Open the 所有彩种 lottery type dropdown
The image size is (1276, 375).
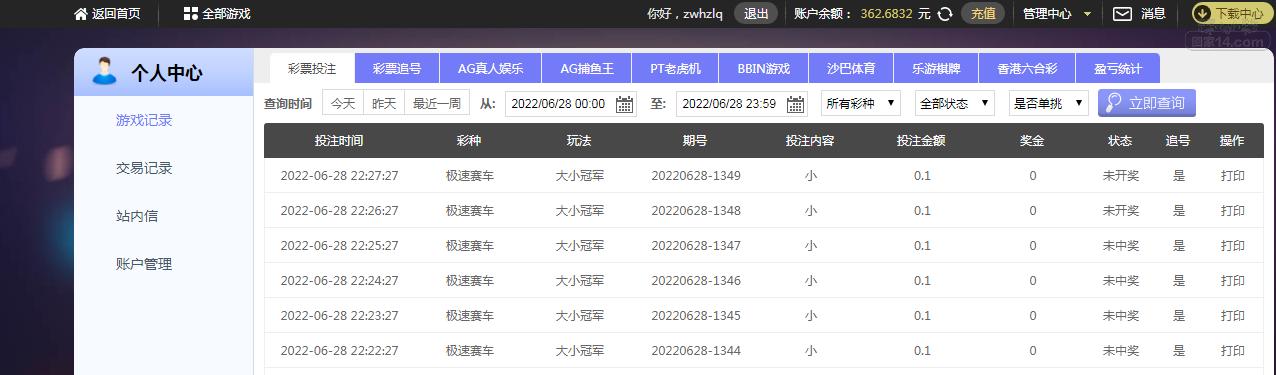point(860,103)
